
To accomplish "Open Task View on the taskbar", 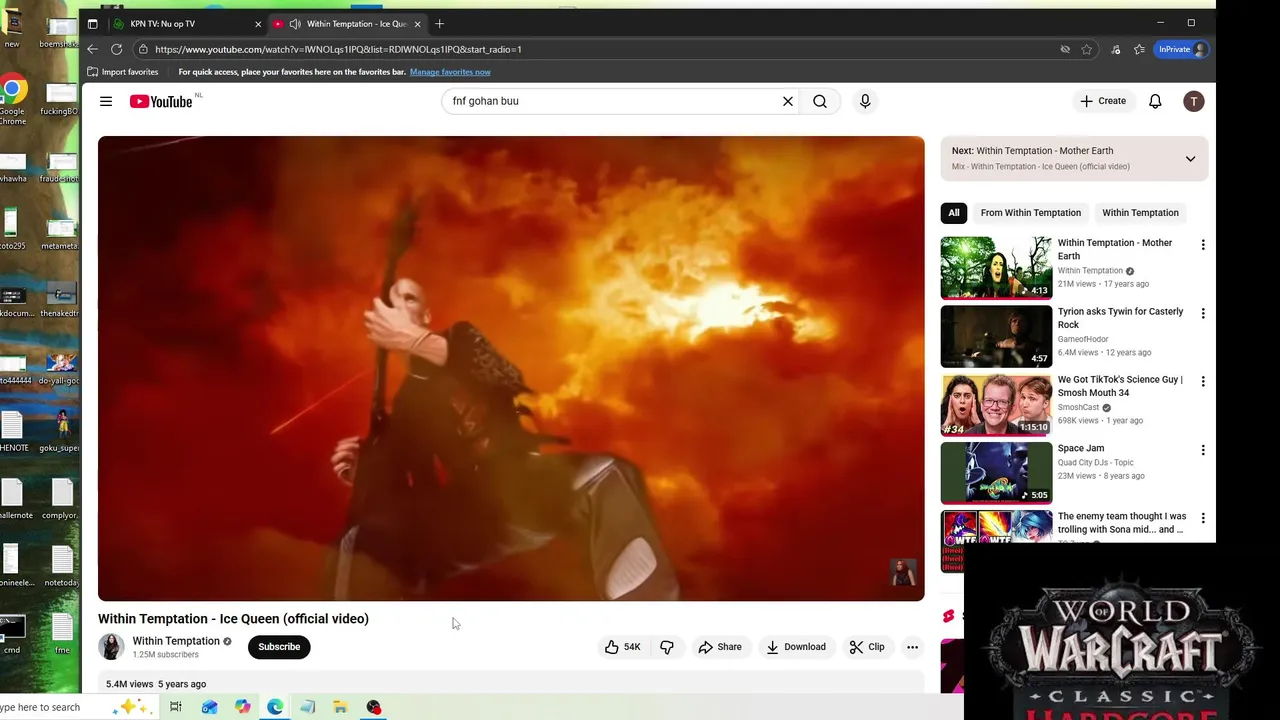I will pos(176,707).
